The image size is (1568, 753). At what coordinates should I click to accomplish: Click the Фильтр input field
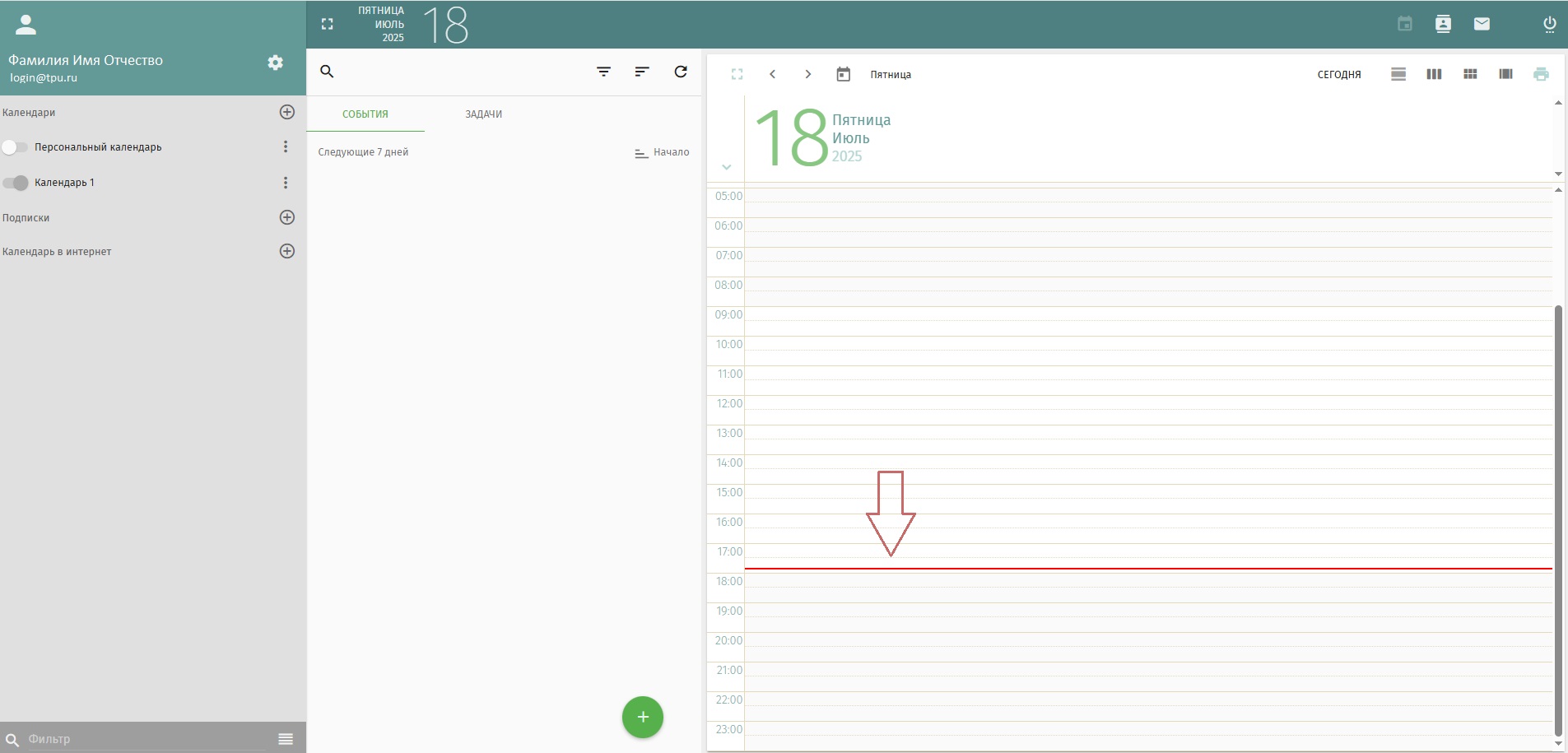pyautogui.click(x=148, y=739)
